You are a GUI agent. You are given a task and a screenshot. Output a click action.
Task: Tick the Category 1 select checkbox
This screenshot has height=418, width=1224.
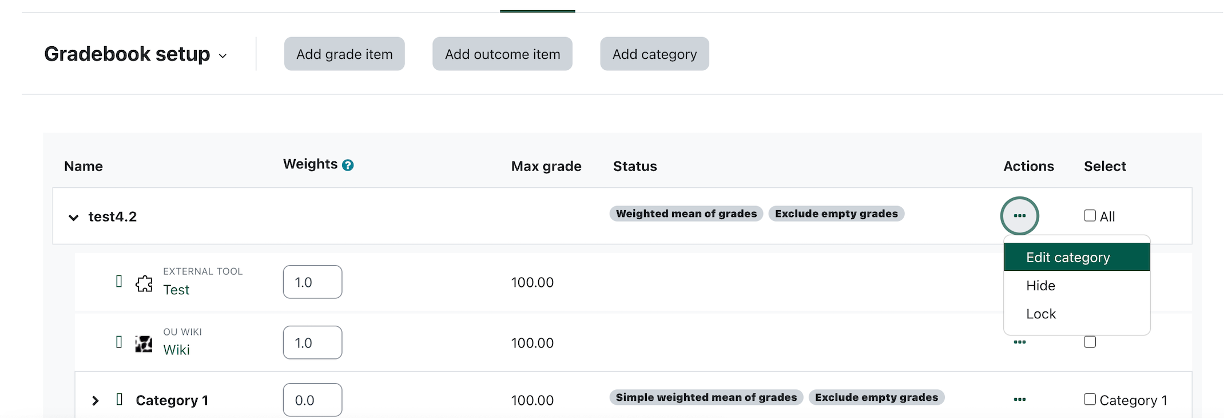(x=1090, y=399)
